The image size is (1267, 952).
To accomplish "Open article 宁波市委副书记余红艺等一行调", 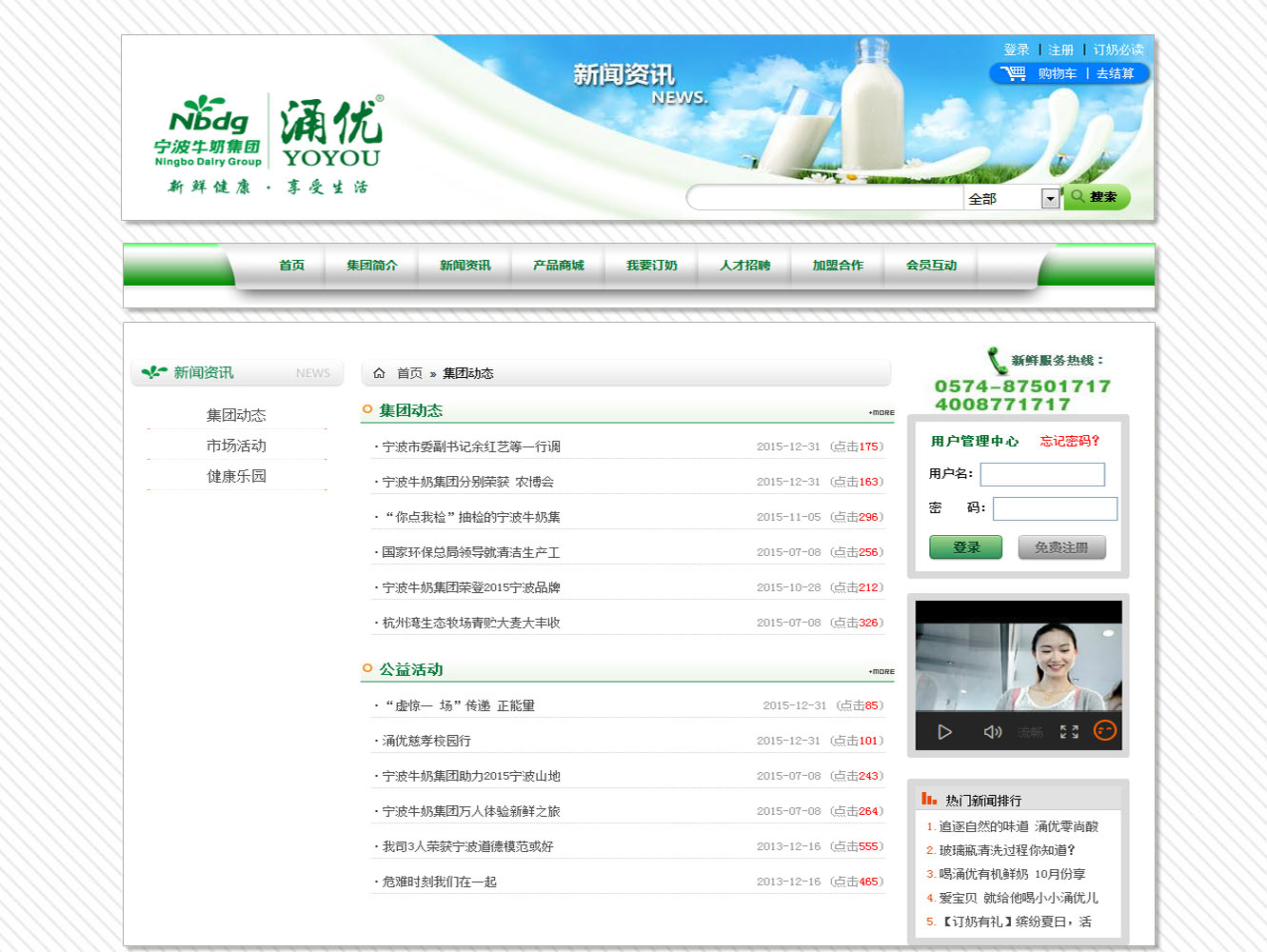I will (x=471, y=446).
